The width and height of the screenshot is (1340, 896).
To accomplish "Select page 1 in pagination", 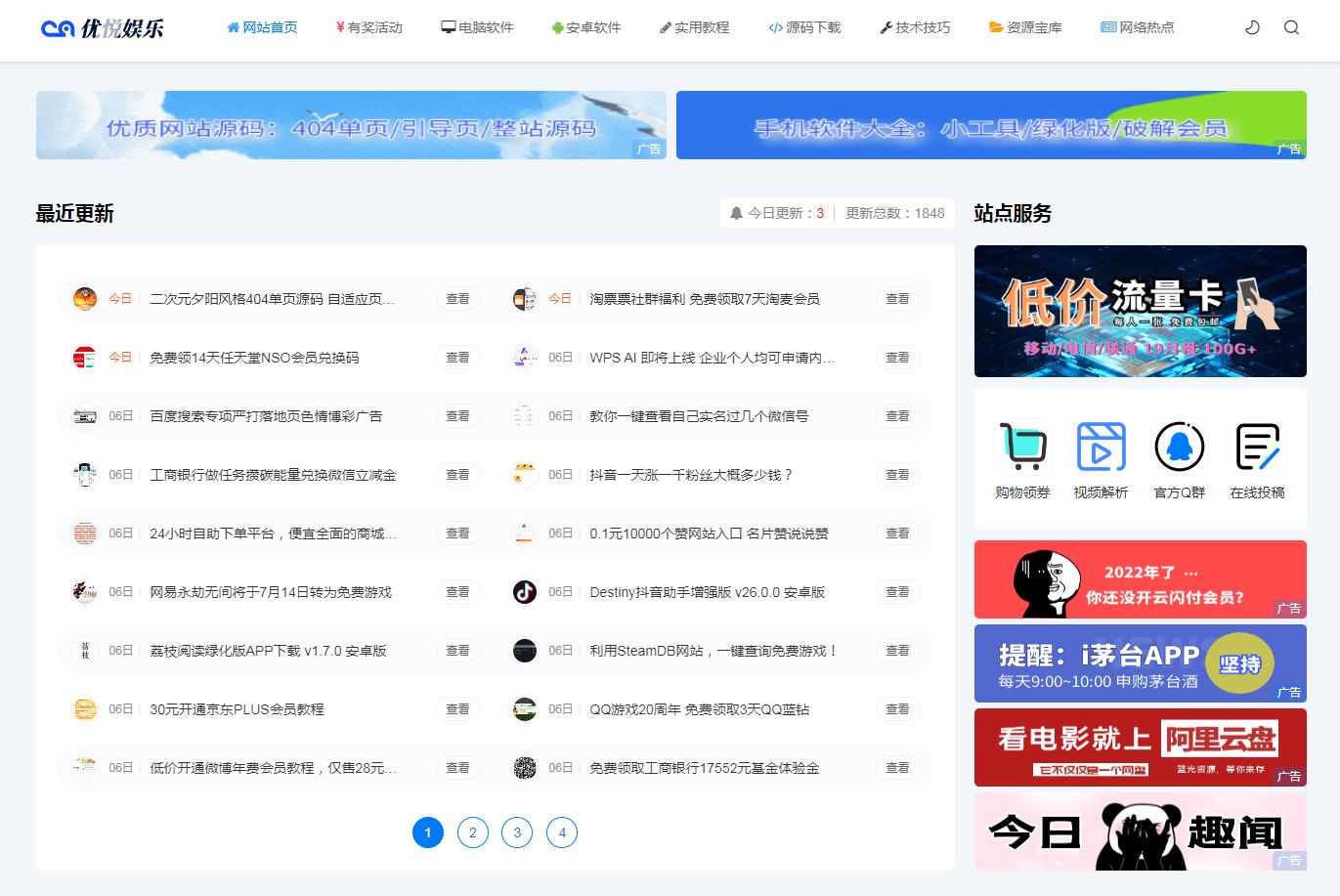I will pos(428,832).
